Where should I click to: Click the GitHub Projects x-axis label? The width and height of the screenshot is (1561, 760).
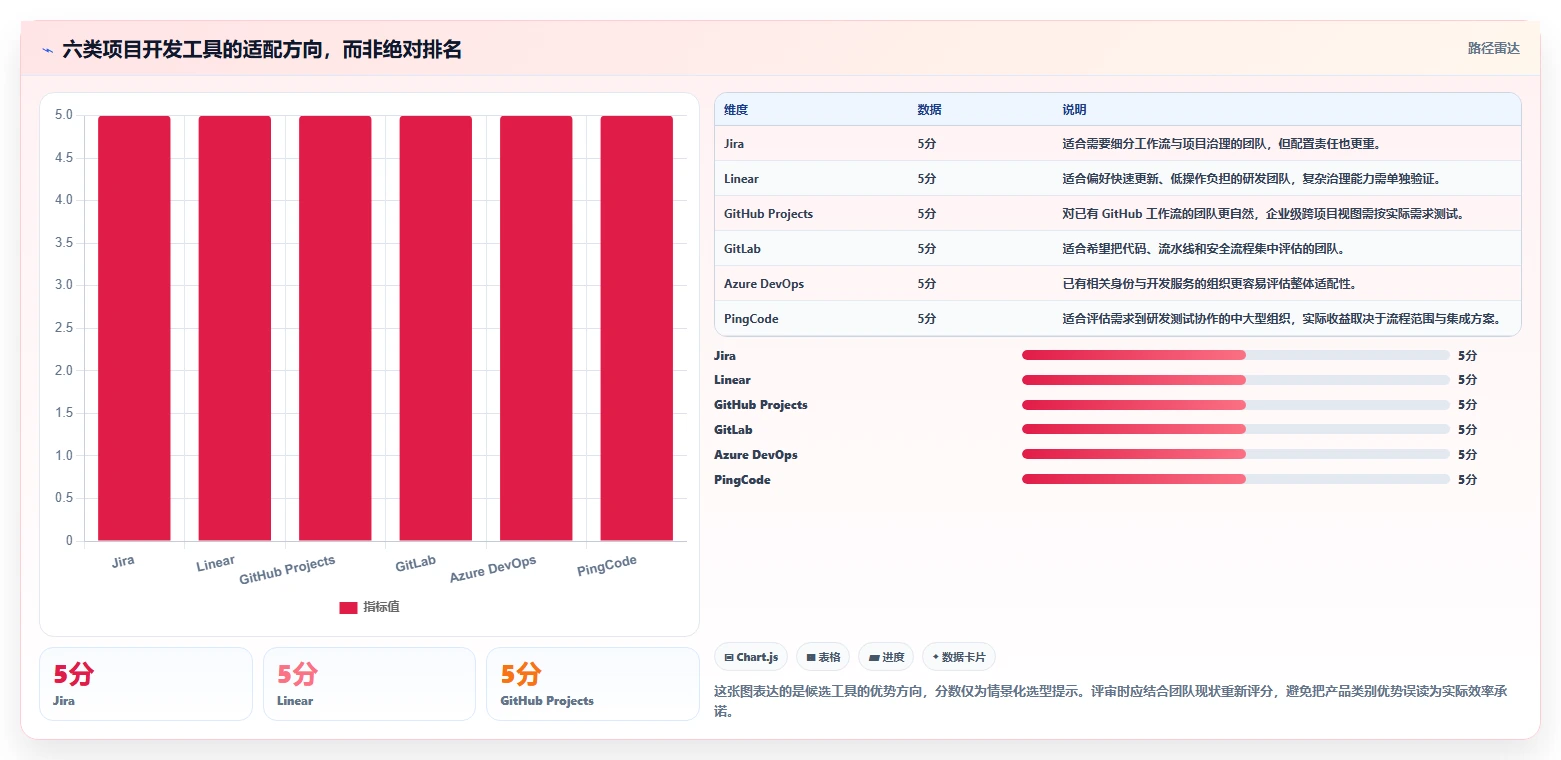(x=287, y=571)
